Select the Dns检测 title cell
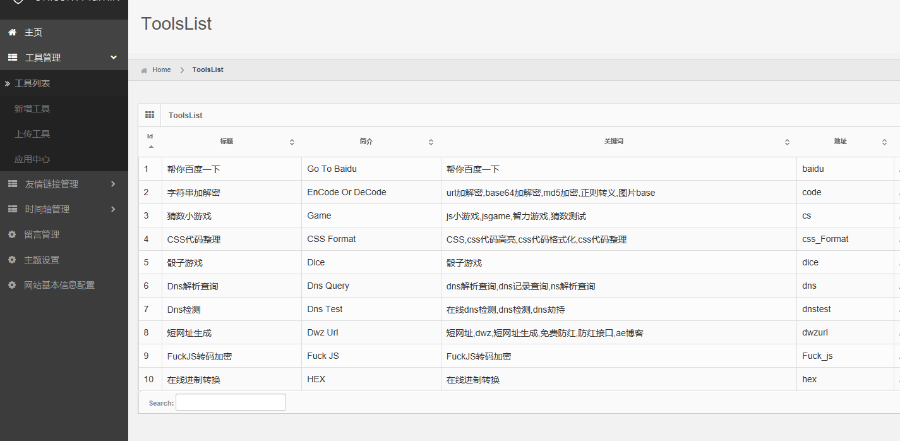 [x=232, y=310]
